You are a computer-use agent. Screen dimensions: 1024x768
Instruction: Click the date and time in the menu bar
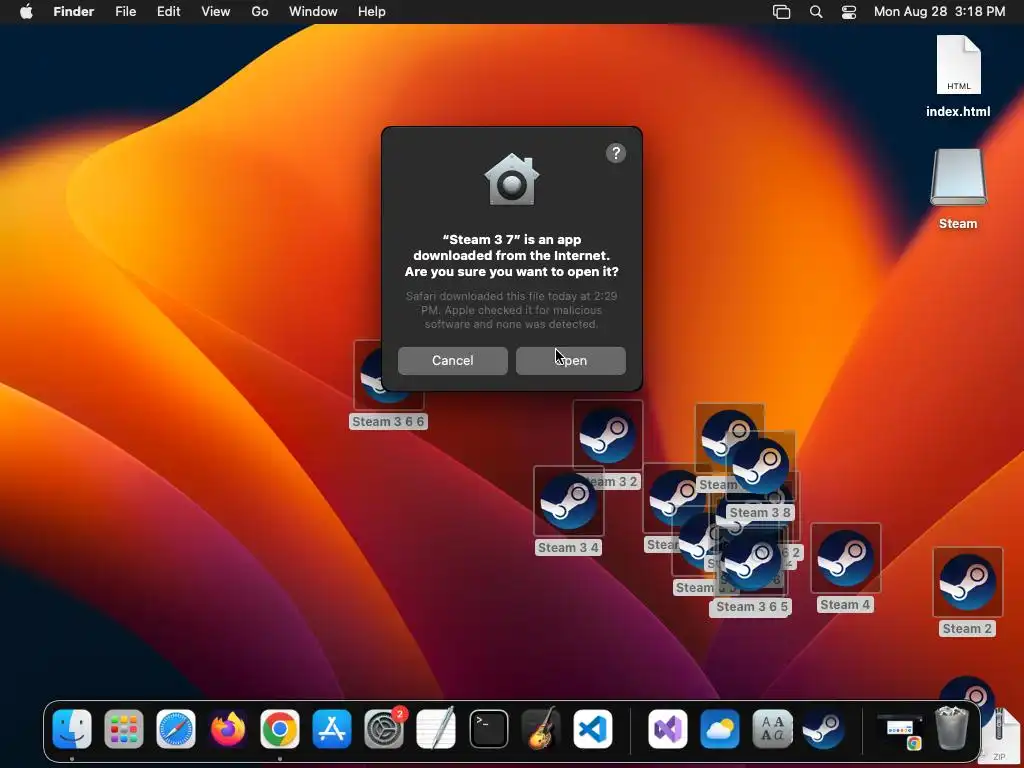tap(939, 12)
